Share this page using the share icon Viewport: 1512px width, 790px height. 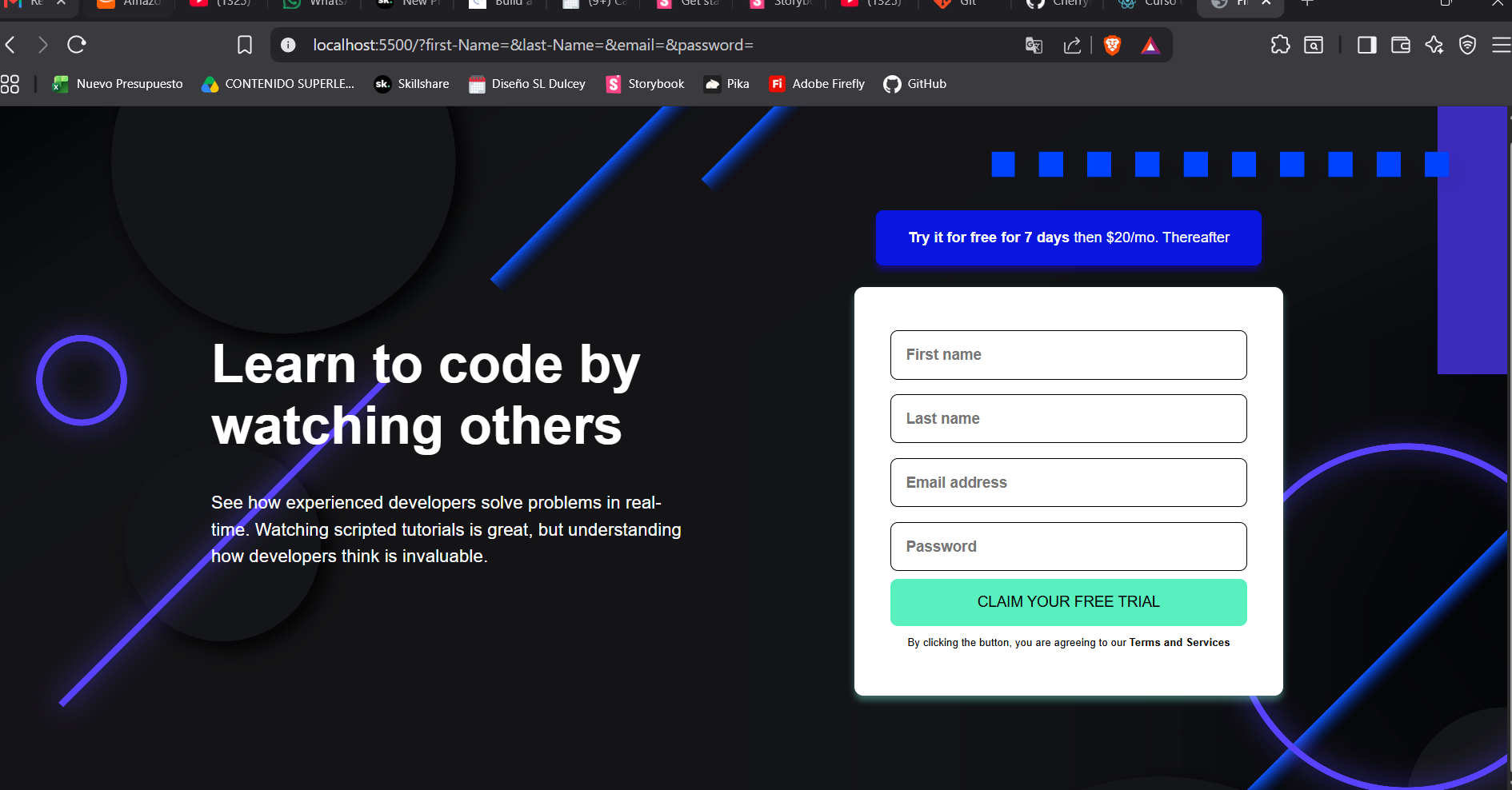pos(1072,46)
